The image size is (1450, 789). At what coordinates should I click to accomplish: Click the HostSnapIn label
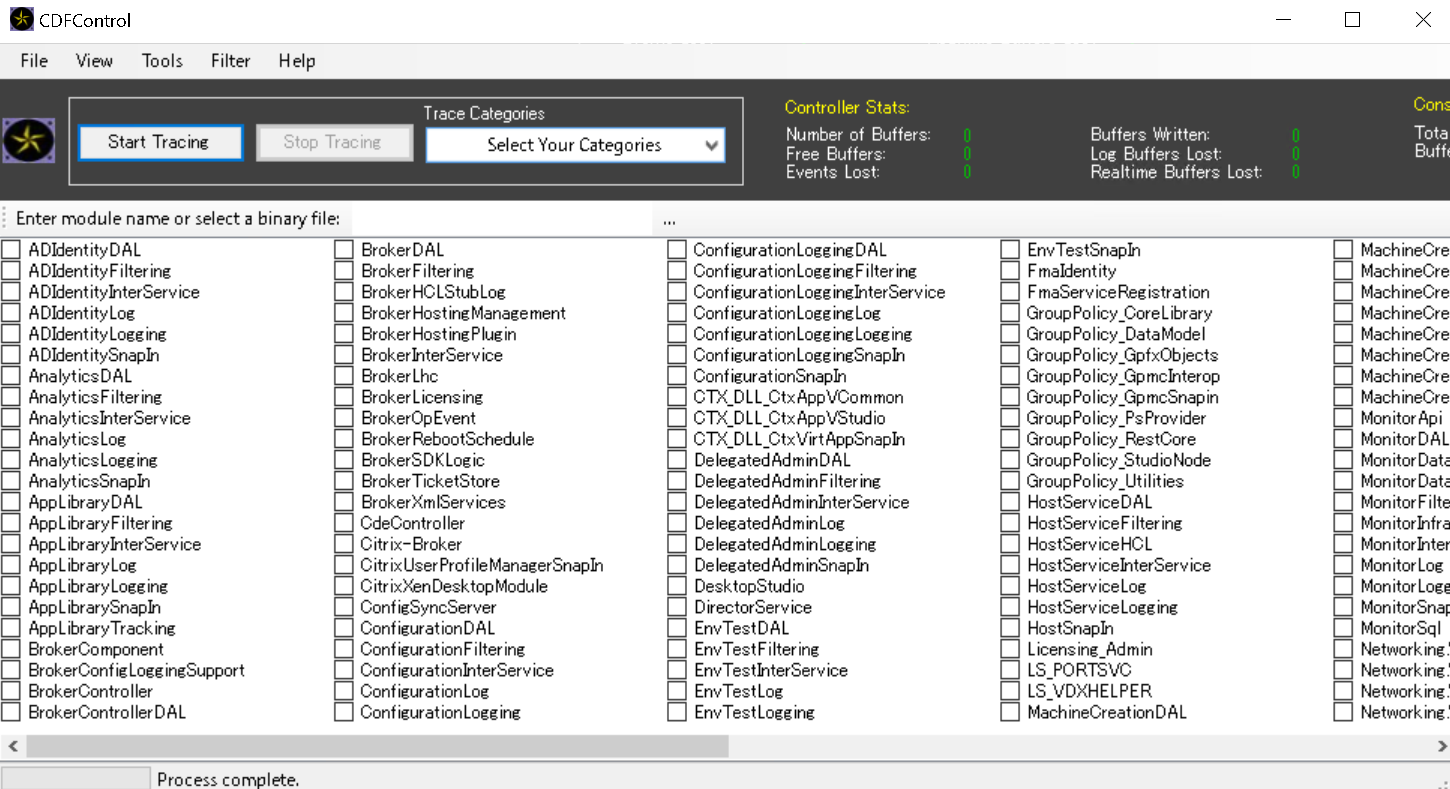click(x=1070, y=628)
